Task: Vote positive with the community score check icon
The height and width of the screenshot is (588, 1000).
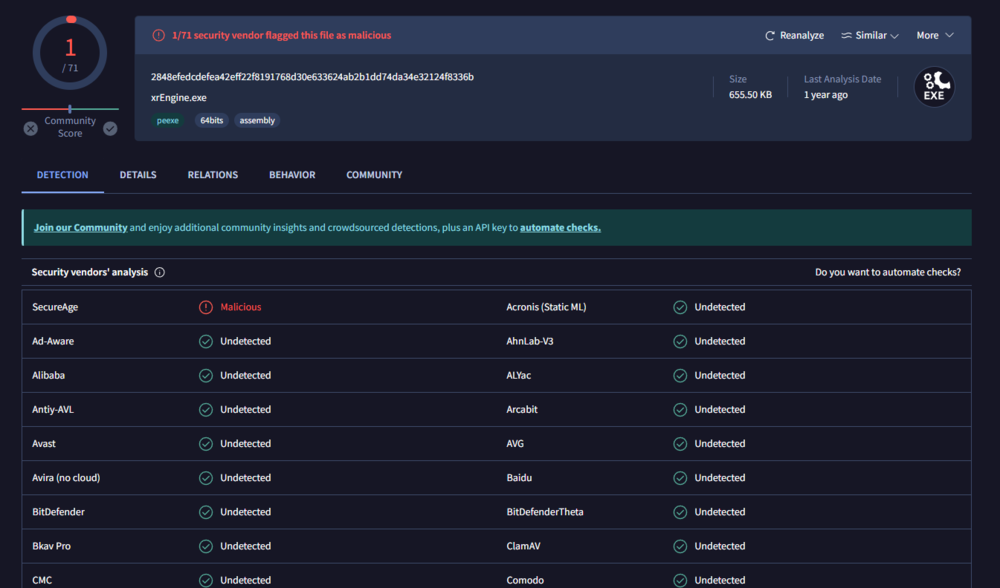Action: (x=110, y=128)
